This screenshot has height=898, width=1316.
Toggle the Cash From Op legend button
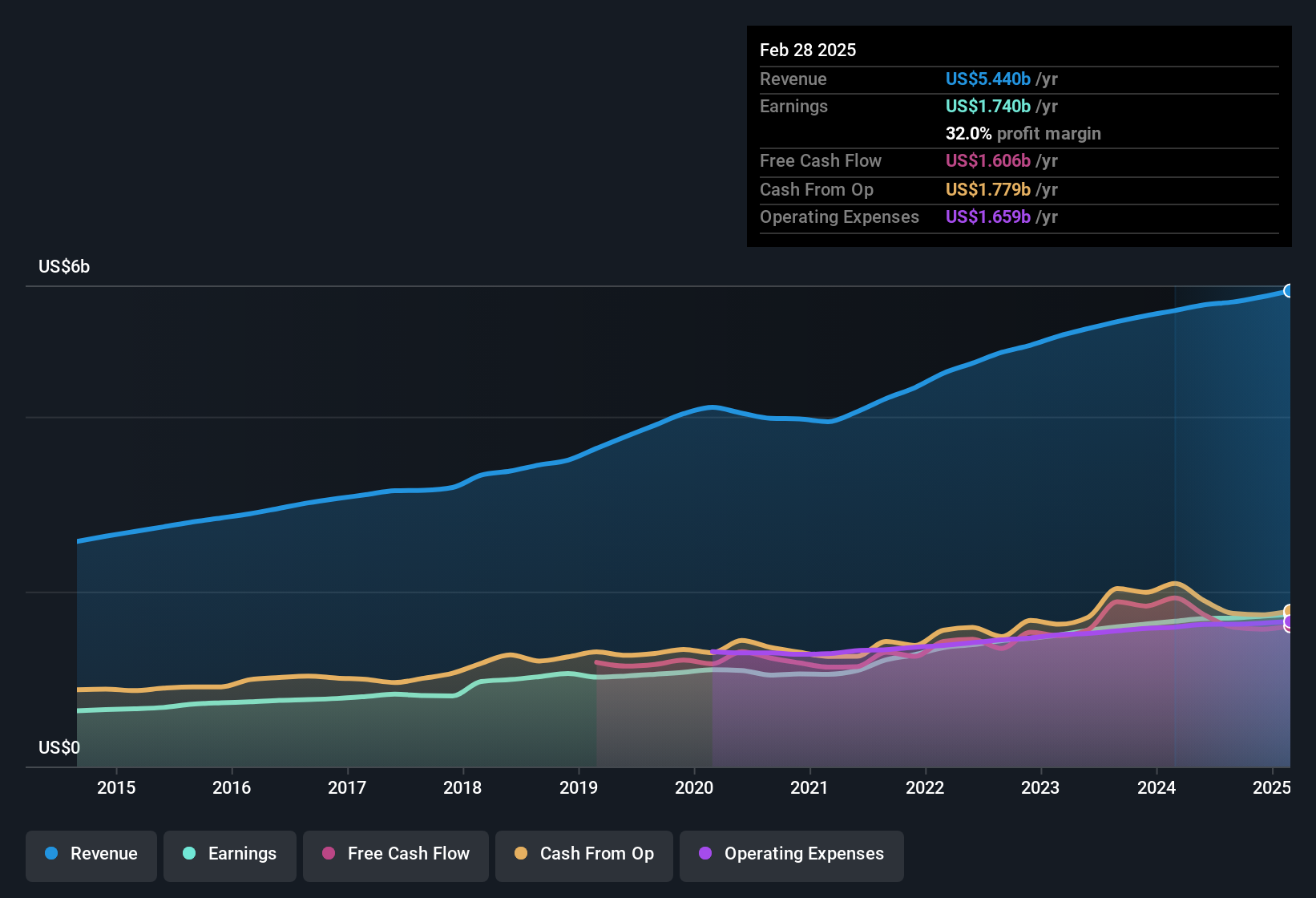tap(584, 854)
